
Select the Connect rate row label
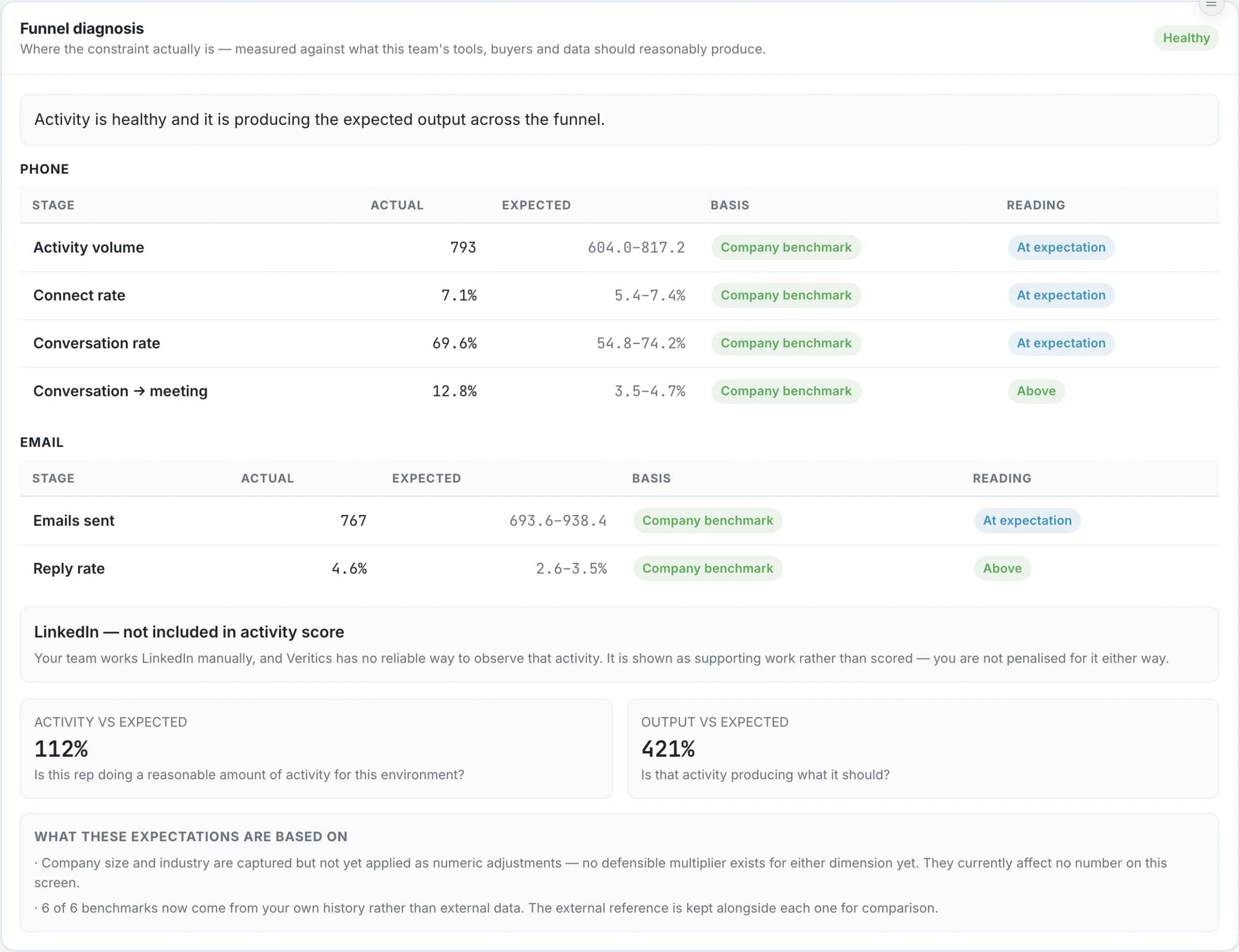point(79,295)
